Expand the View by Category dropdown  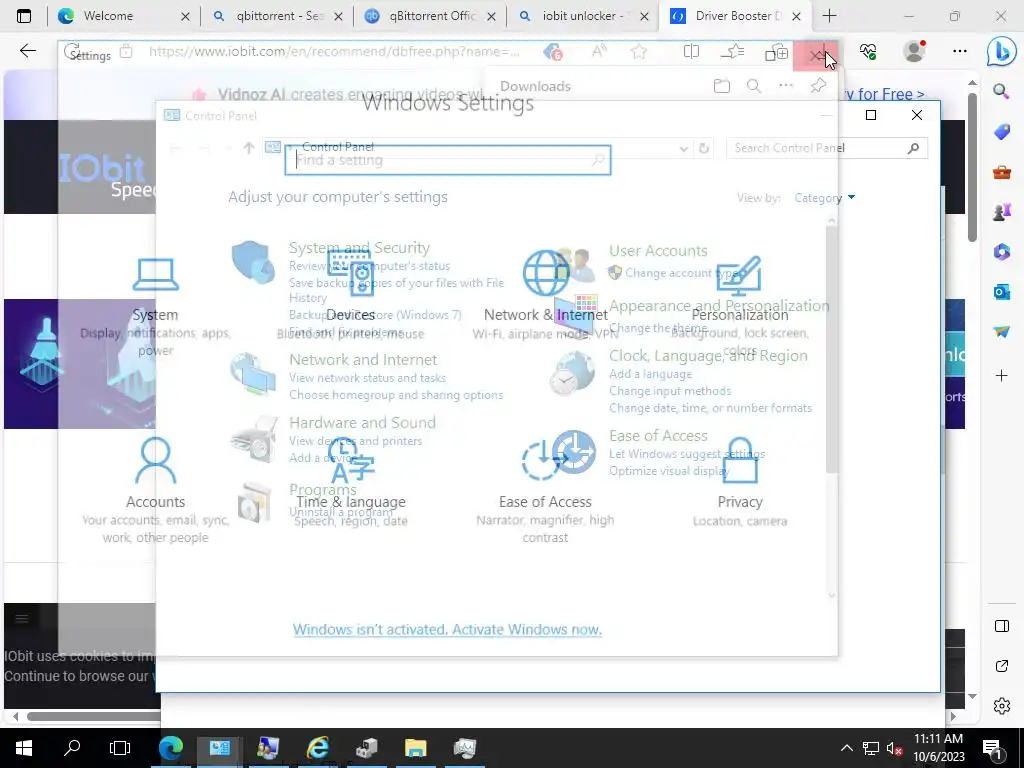coord(824,198)
